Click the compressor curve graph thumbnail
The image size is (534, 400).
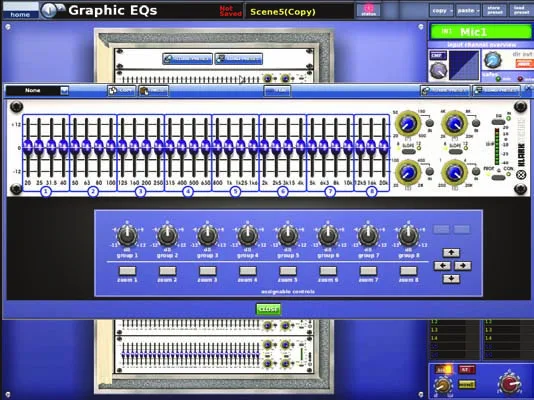(464, 65)
